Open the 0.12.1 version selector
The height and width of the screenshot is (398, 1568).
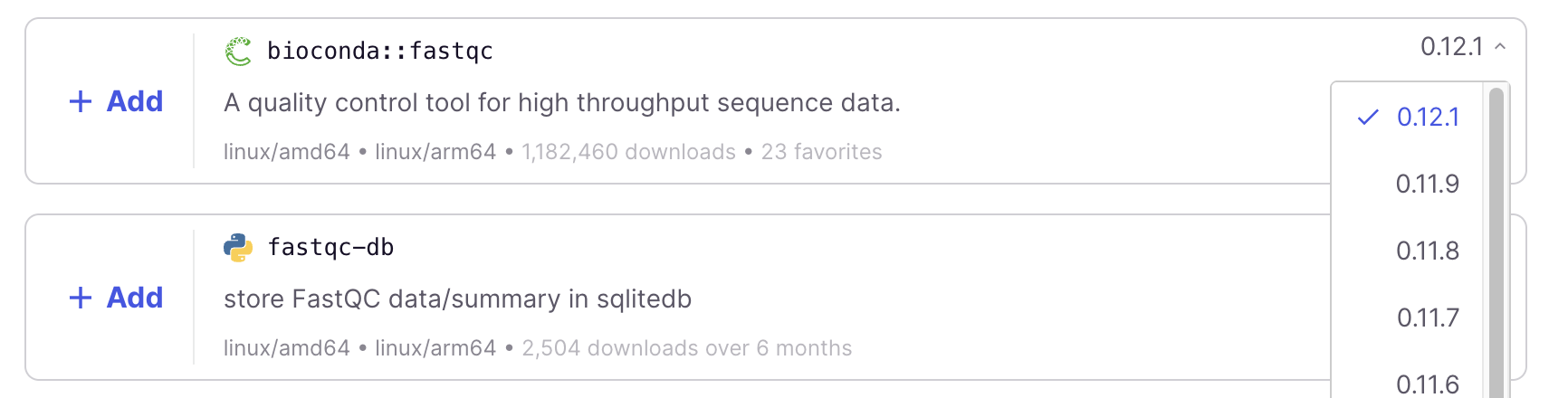pos(1452,47)
